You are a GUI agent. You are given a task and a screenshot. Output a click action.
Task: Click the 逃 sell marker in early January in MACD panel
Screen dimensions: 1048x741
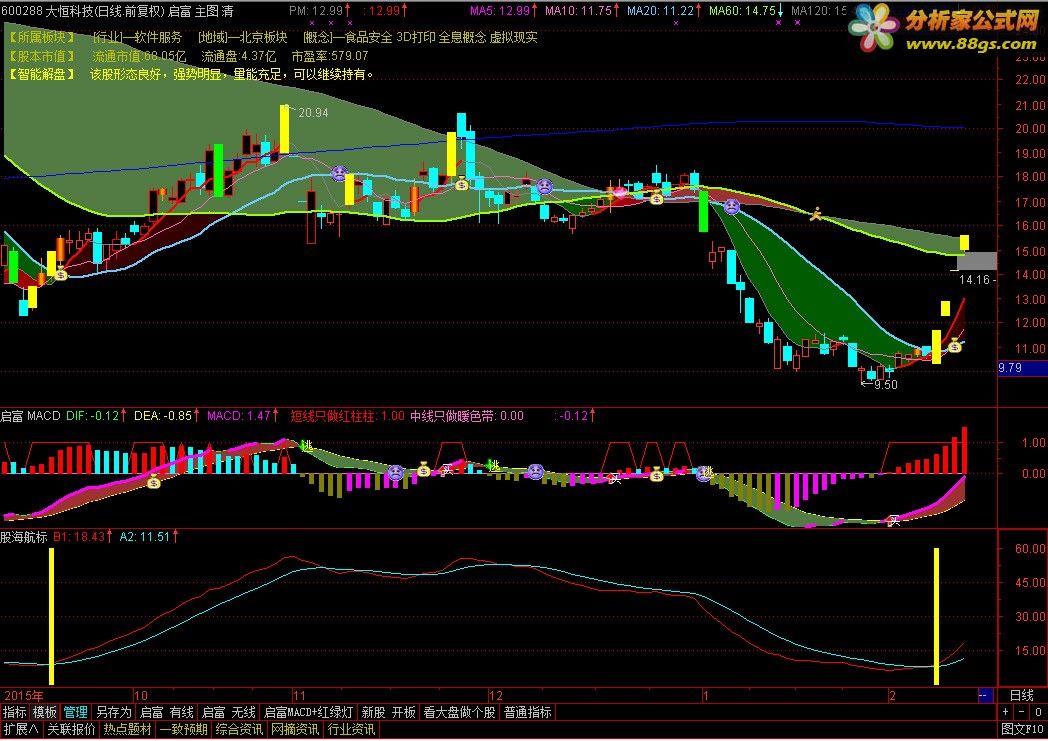706,472
